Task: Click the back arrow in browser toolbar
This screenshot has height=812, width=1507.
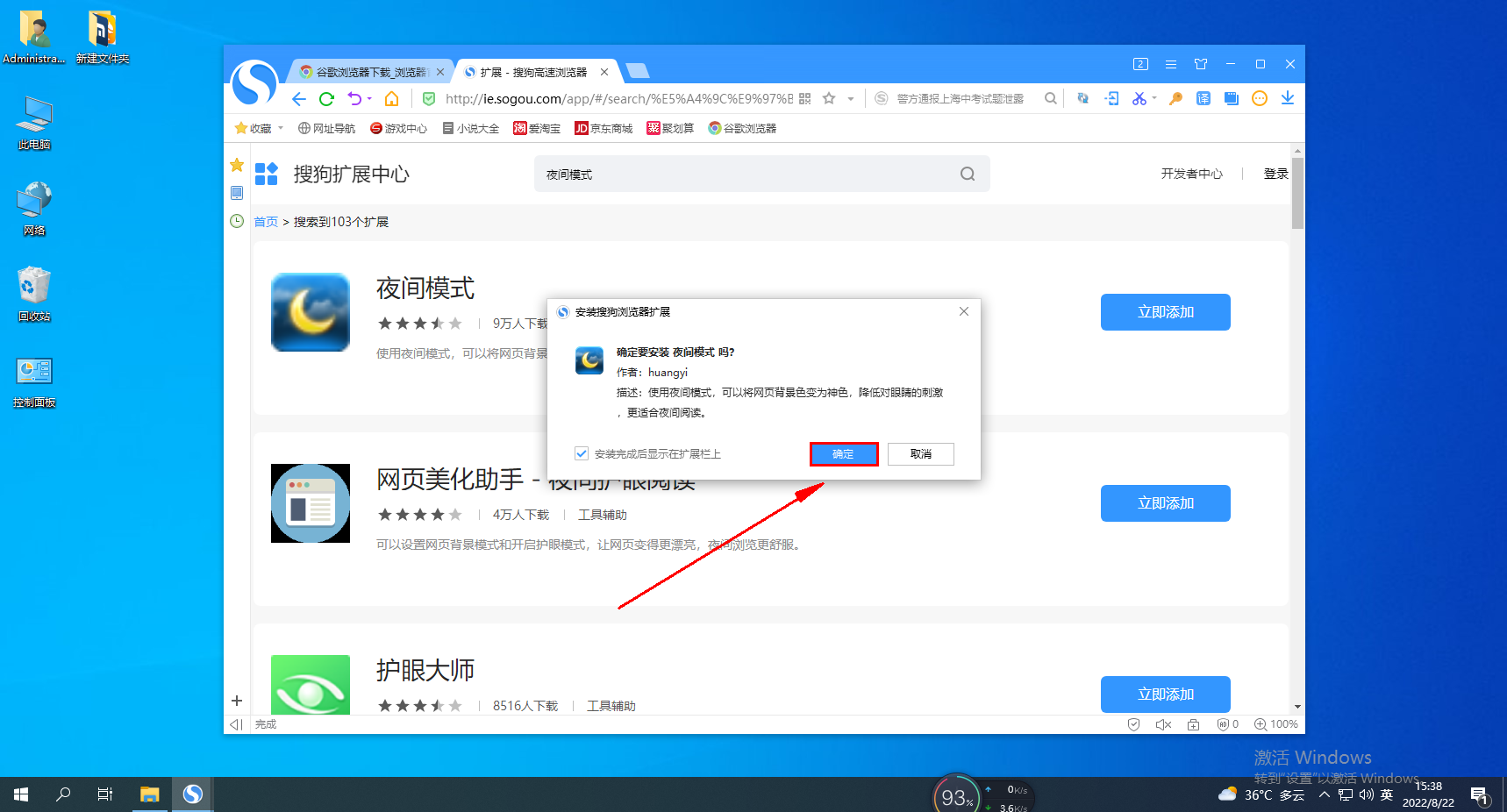Action: click(x=299, y=99)
